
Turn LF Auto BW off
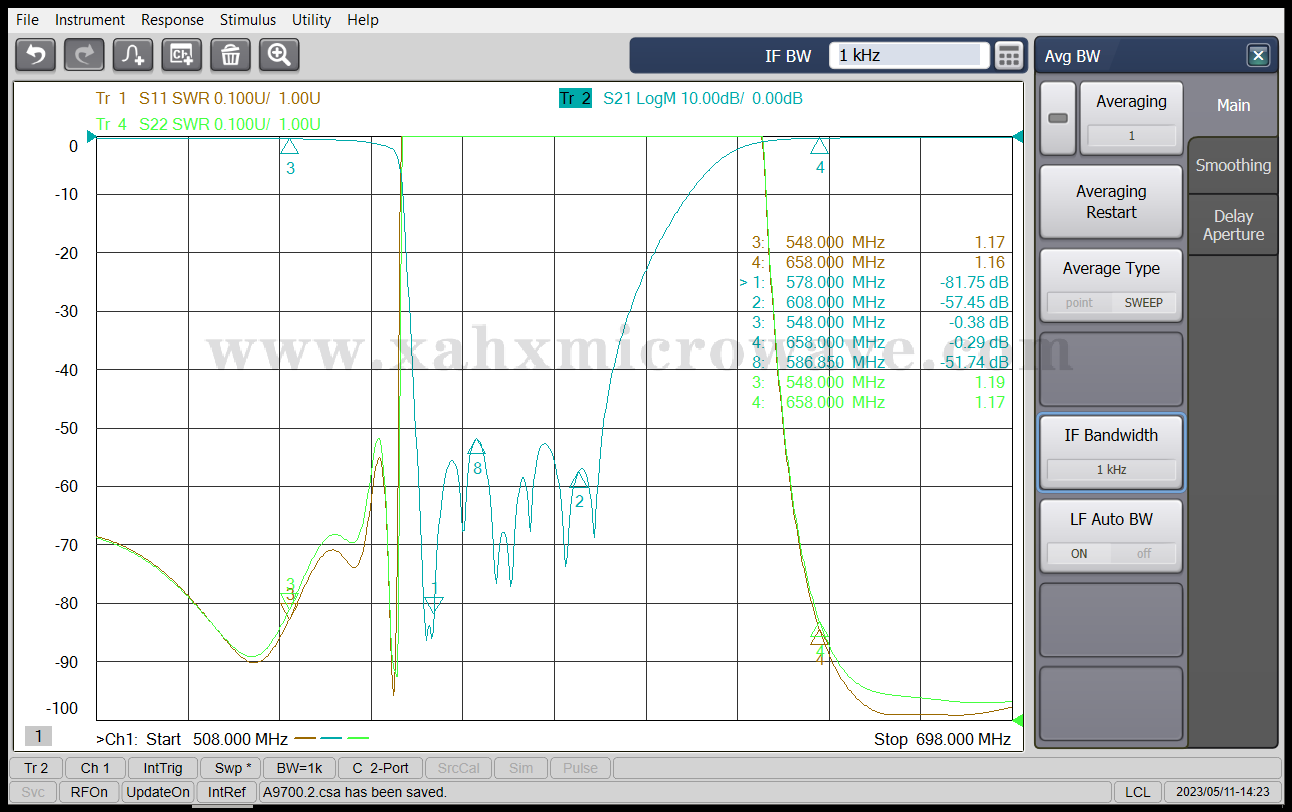tap(1143, 553)
